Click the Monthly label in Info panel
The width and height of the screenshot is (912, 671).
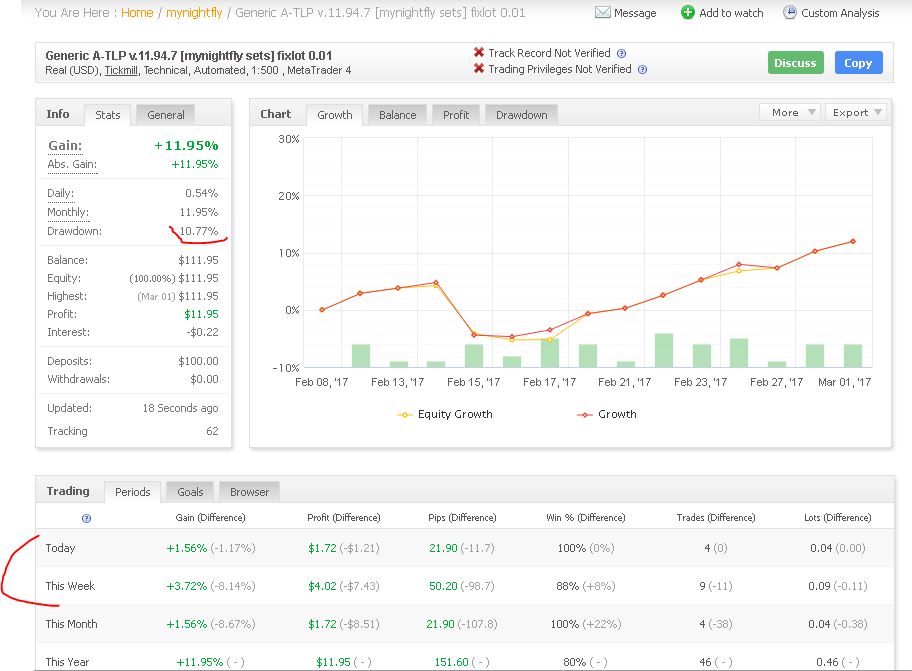pyautogui.click(x=68, y=212)
